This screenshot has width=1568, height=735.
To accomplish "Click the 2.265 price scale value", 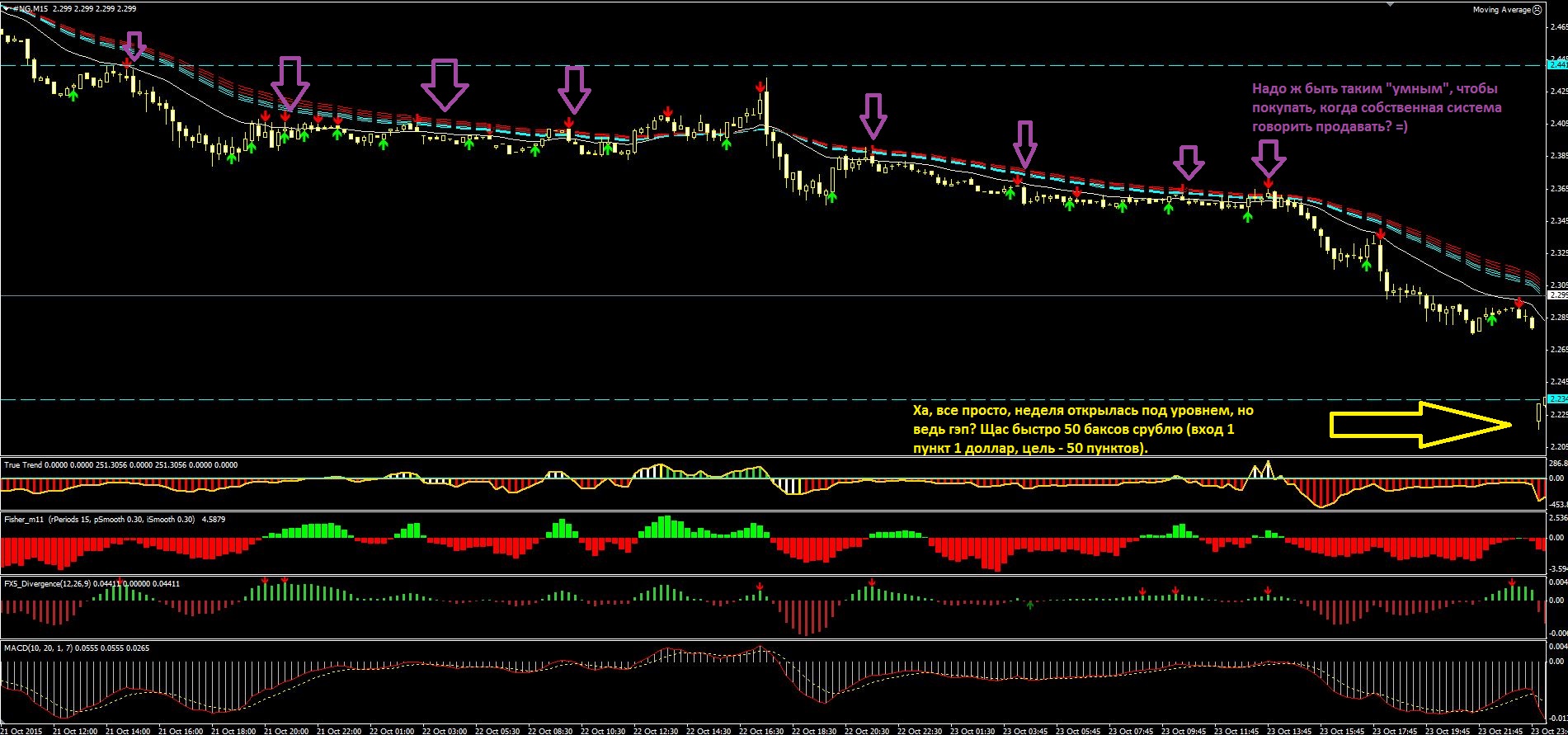I will click(x=1557, y=350).
